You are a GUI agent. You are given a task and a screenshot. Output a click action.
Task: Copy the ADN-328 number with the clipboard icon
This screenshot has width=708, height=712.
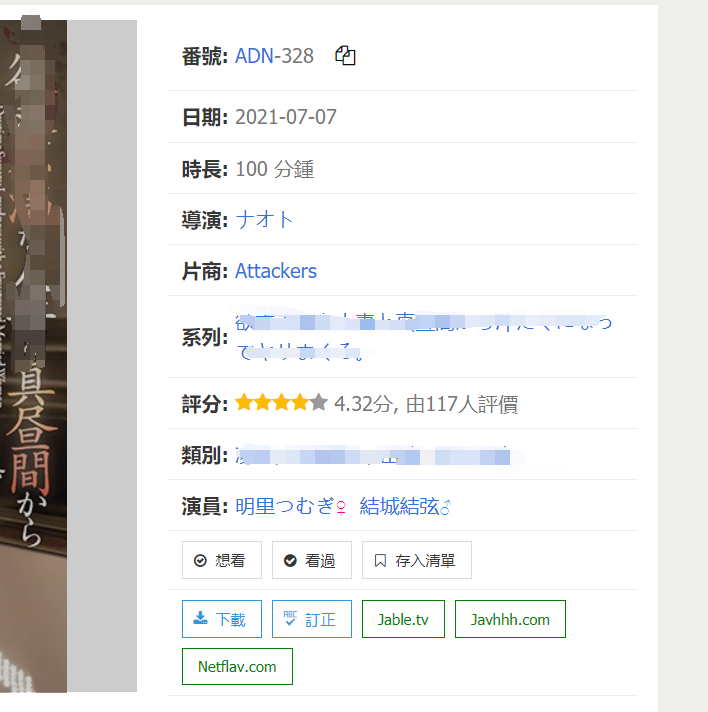(345, 56)
